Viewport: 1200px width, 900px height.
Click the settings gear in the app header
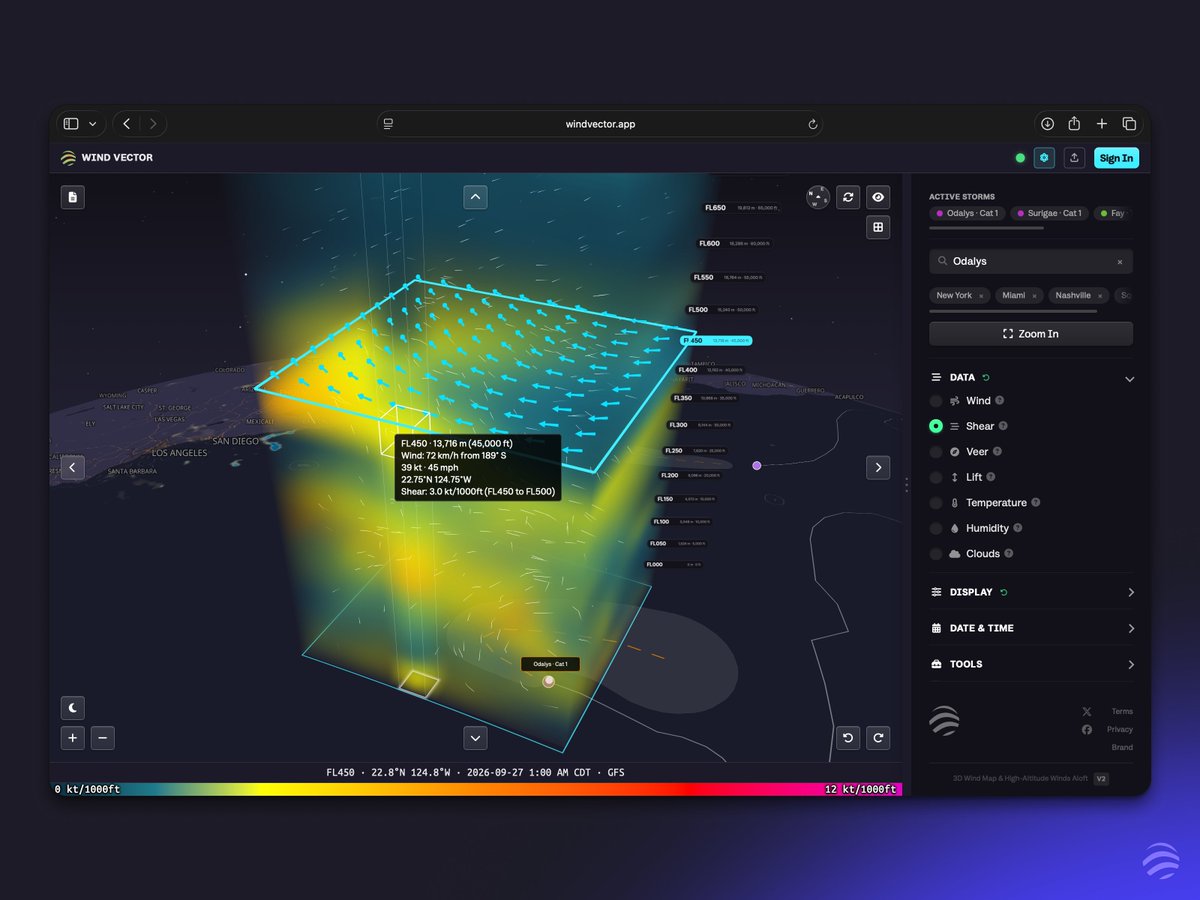[x=1044, y=158]
